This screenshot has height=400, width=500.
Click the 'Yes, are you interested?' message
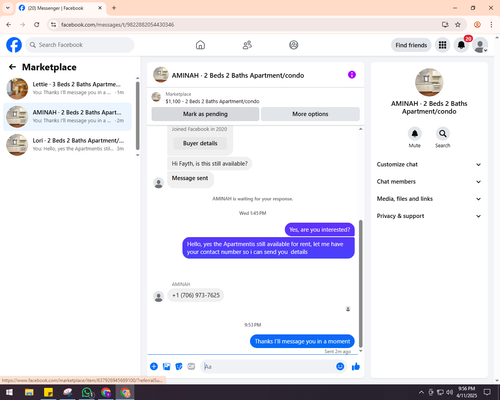(x=320, y=230)
